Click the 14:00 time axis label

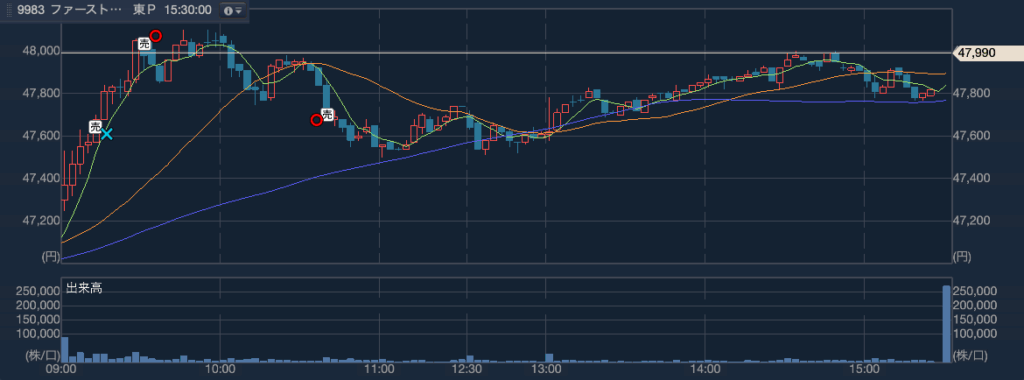point(704,370)
